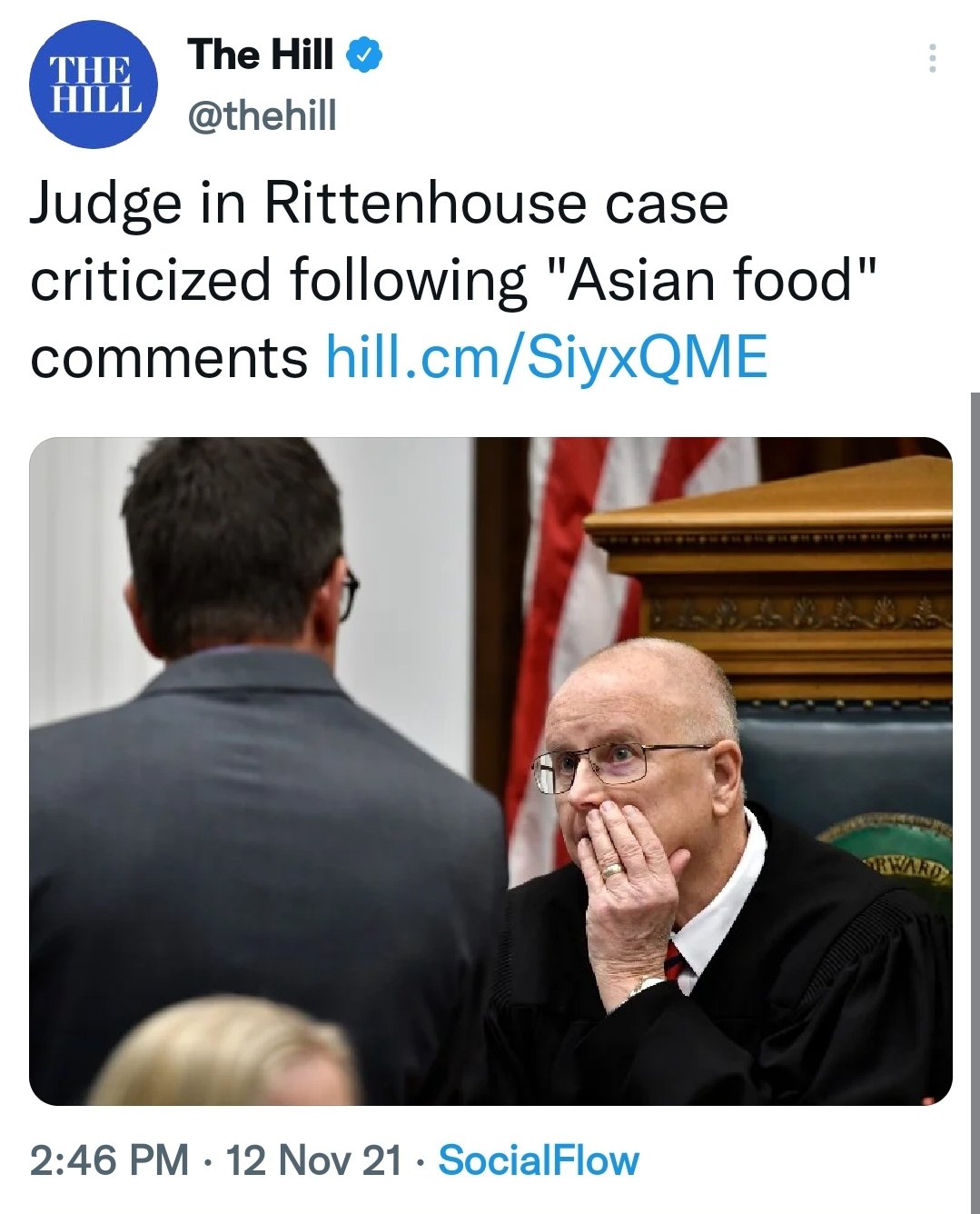980x1214 pixels.
Task: Click the word Judge starting the tweet
Action: (x=106, y=204)
